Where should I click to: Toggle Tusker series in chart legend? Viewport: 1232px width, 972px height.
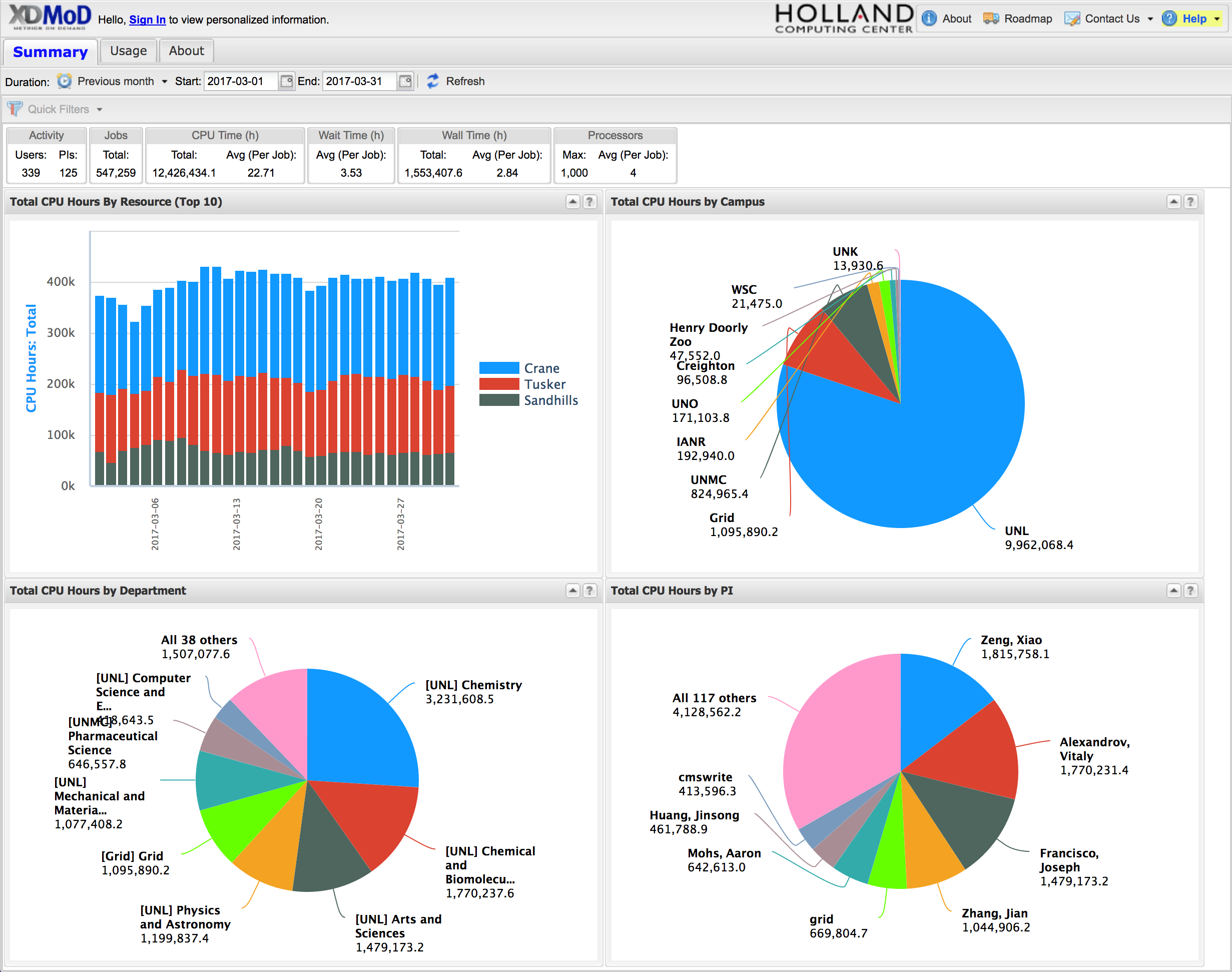coord(544,384)
